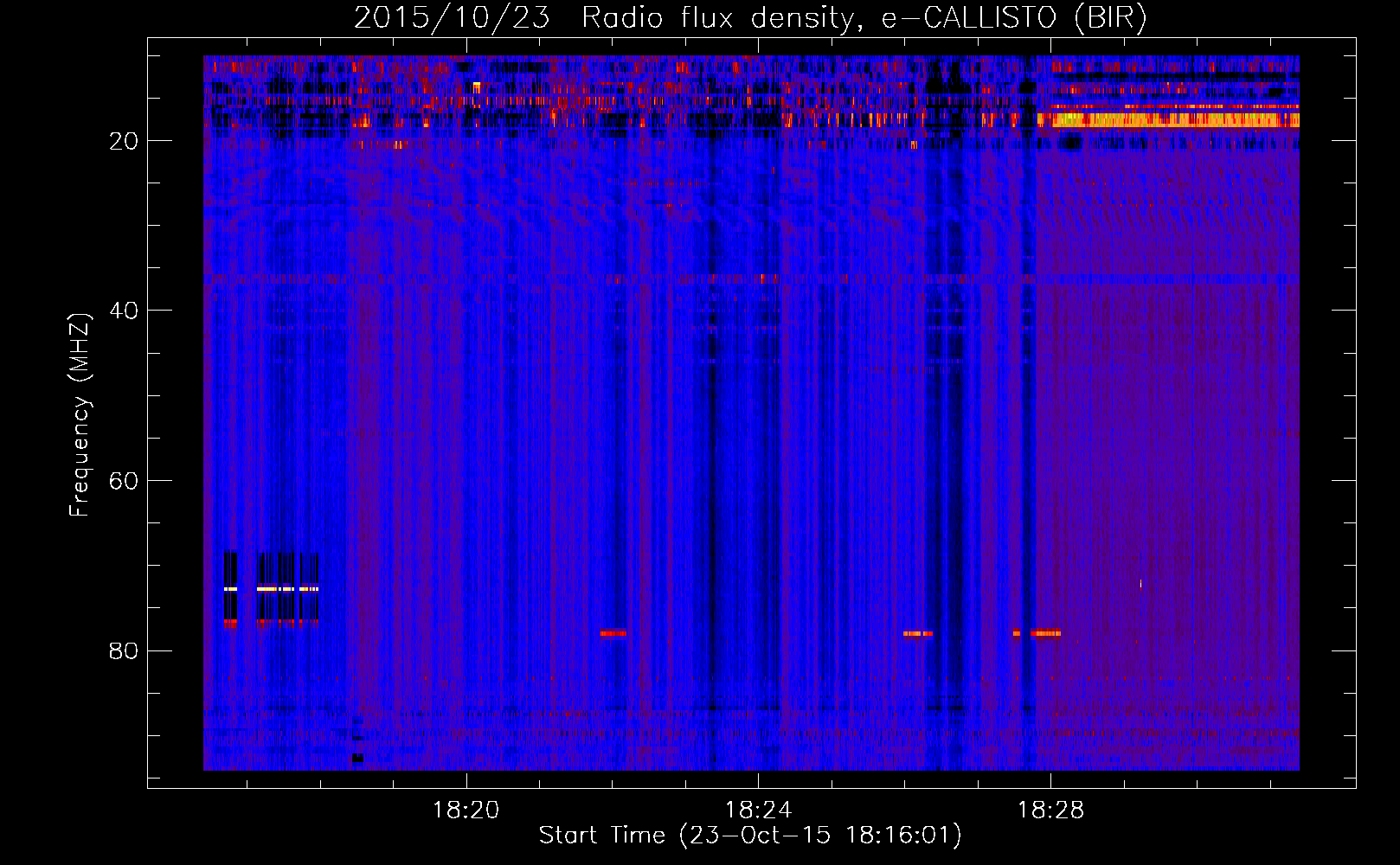Click the 18:20 time tick label
The image size is (1400, 865).
(466, 811)
